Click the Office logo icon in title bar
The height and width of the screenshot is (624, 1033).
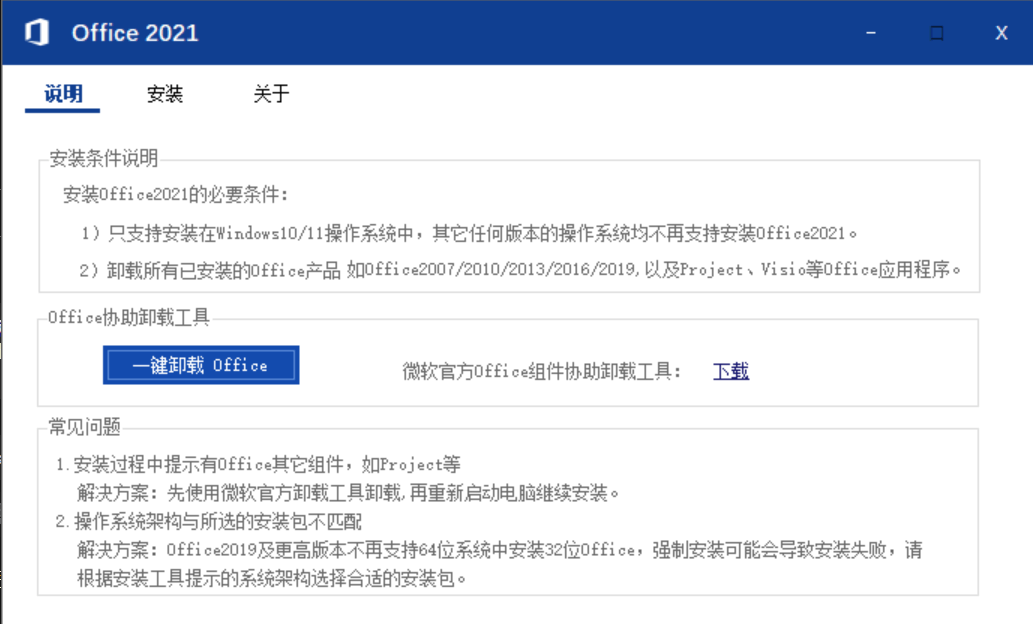pyautogui.click(x=37, y=32)
